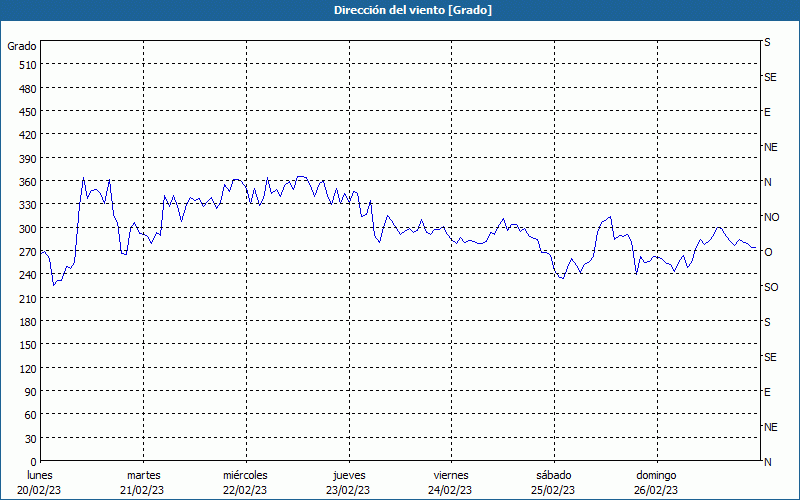
Task: Click the 420 degree axis label
Action: (x=29, y=135)
